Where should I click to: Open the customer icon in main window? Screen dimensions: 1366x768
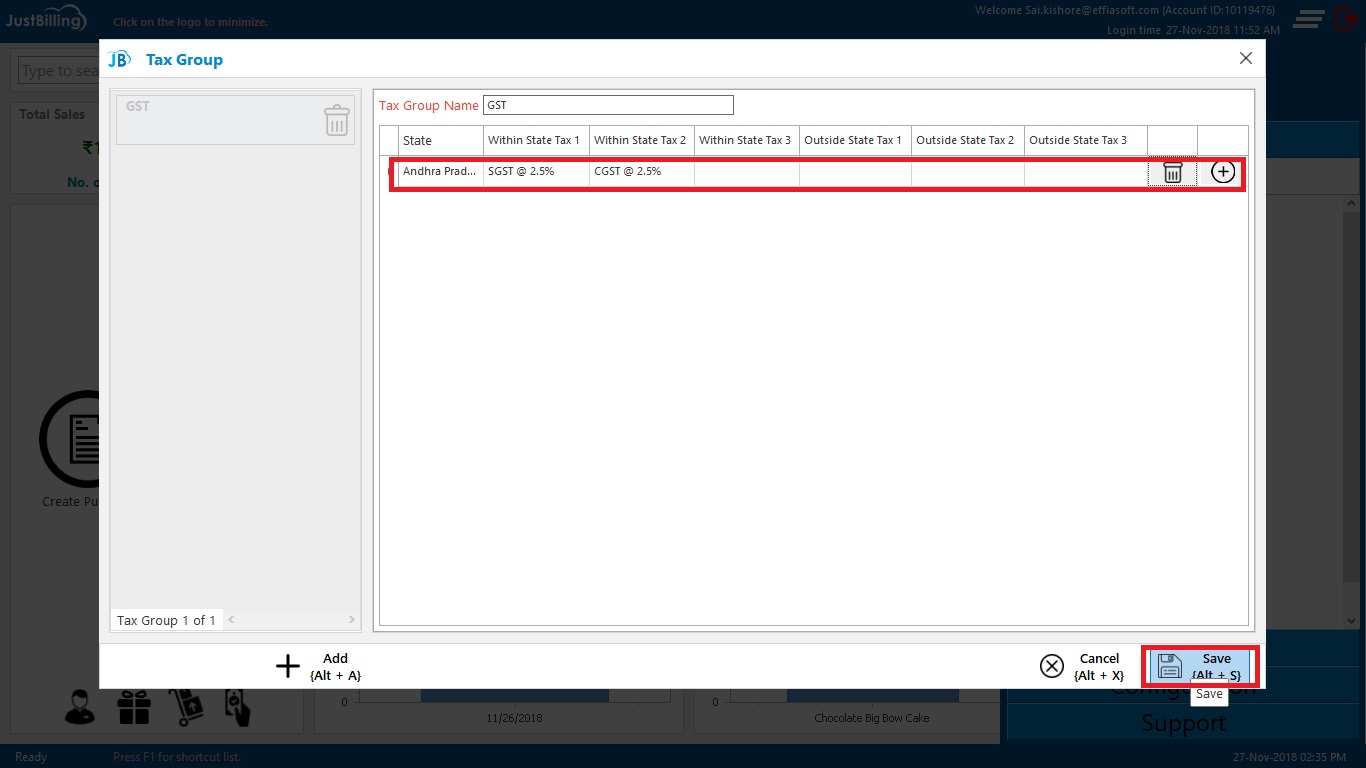[x=80, y=707]
